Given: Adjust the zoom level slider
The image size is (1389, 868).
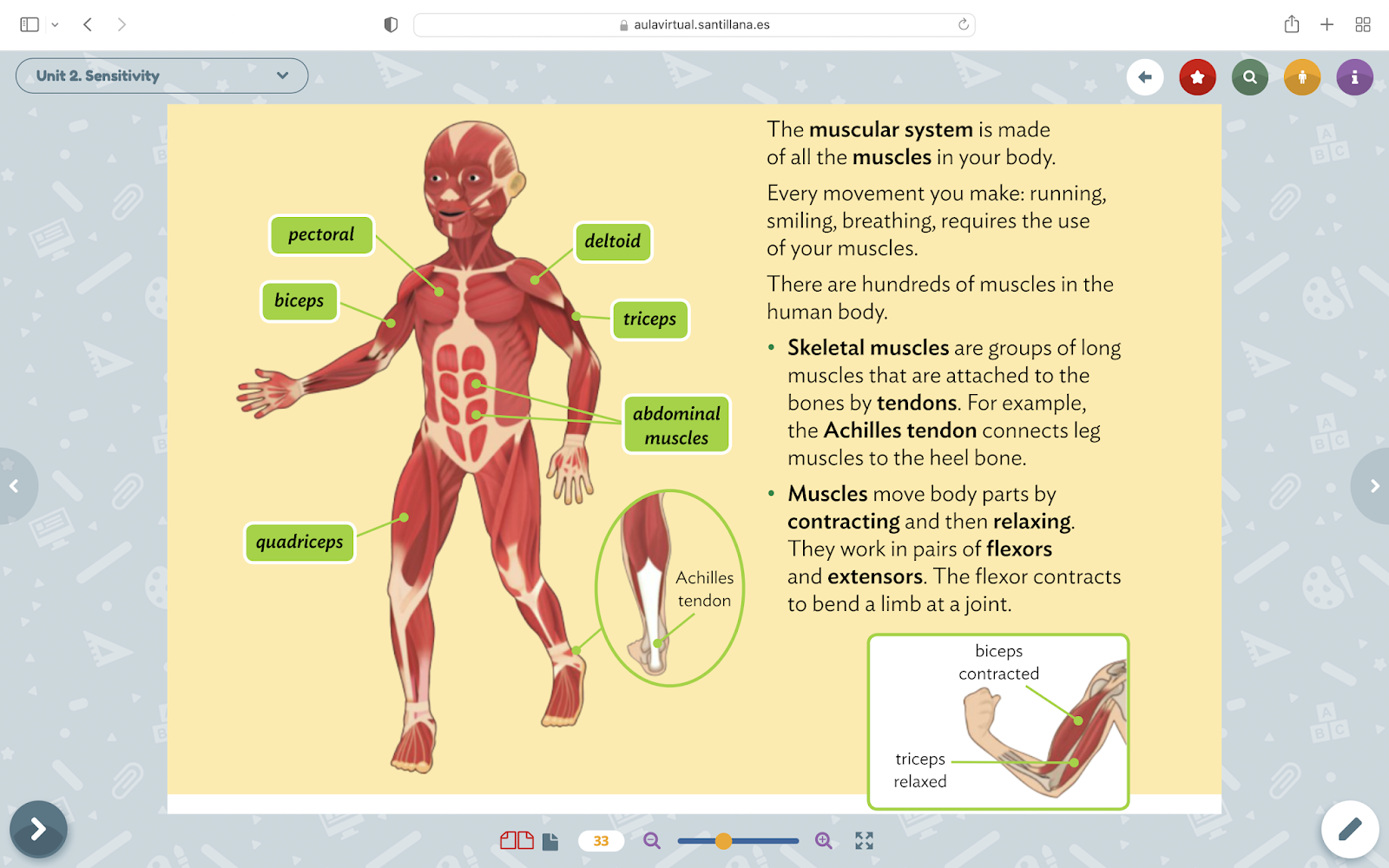Looking at the screenshot, I should (x=738, y=840).
